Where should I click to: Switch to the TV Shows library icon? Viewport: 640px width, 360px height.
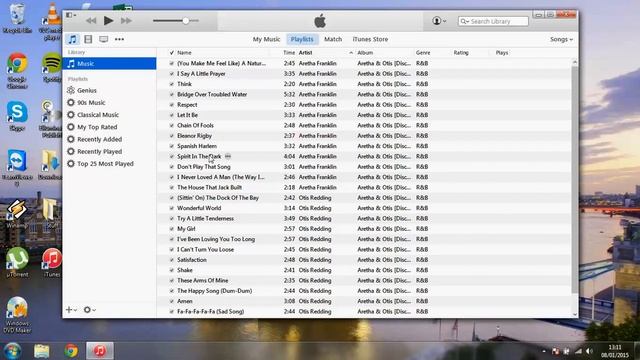[104, 39]
